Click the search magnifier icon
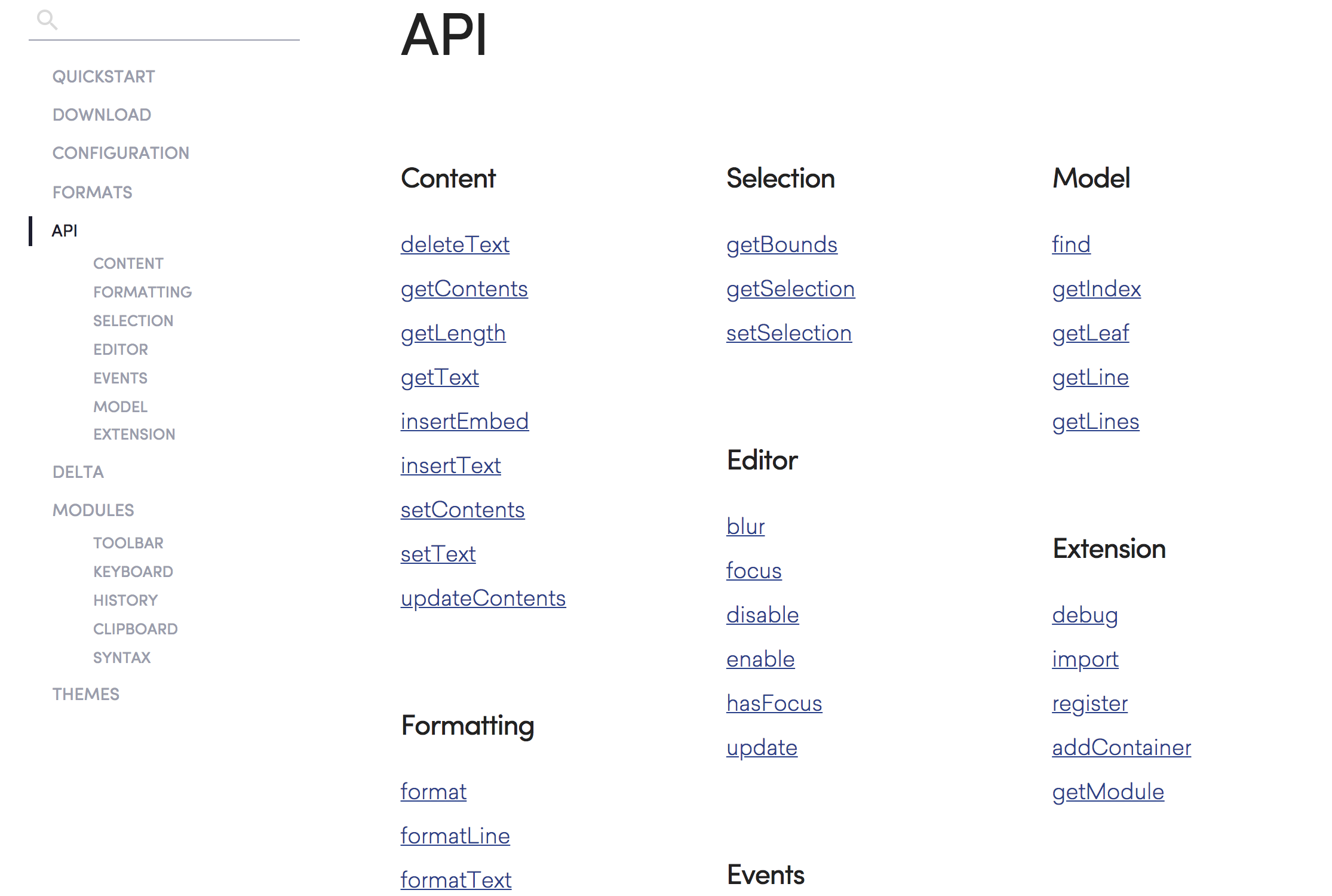 (47, 20)
